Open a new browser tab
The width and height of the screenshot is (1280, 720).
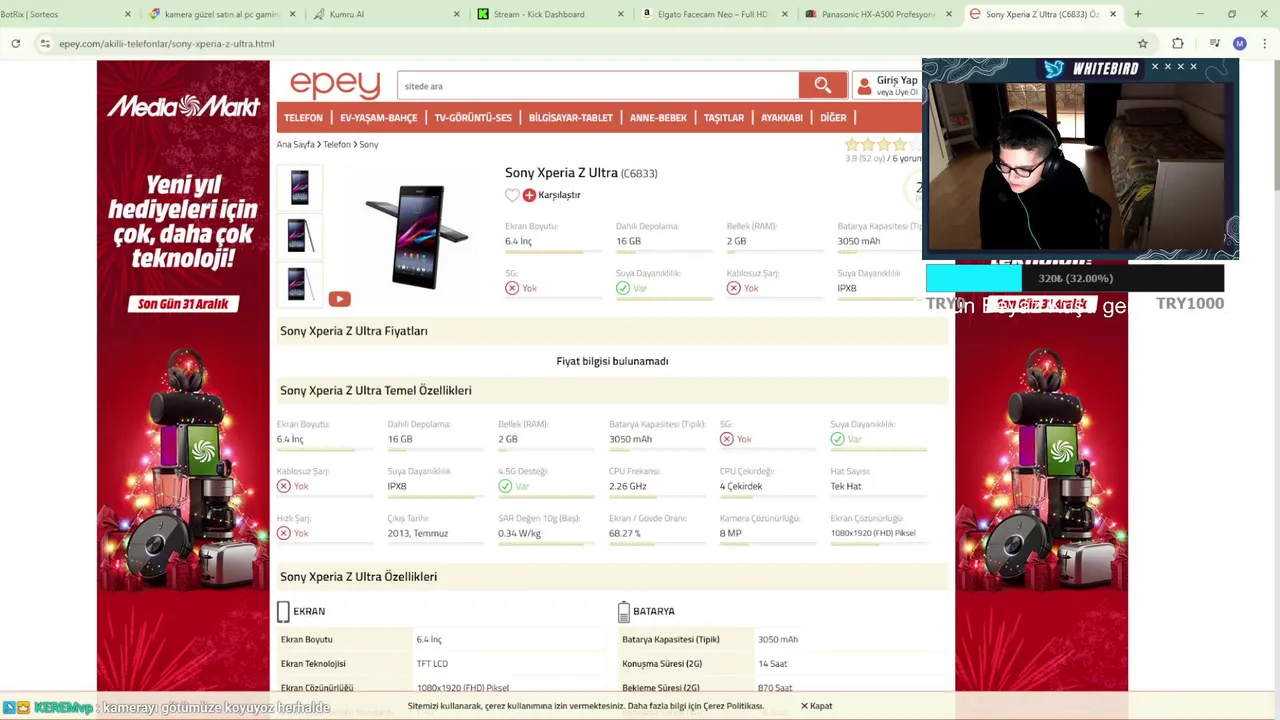[x=1138, y=14]
